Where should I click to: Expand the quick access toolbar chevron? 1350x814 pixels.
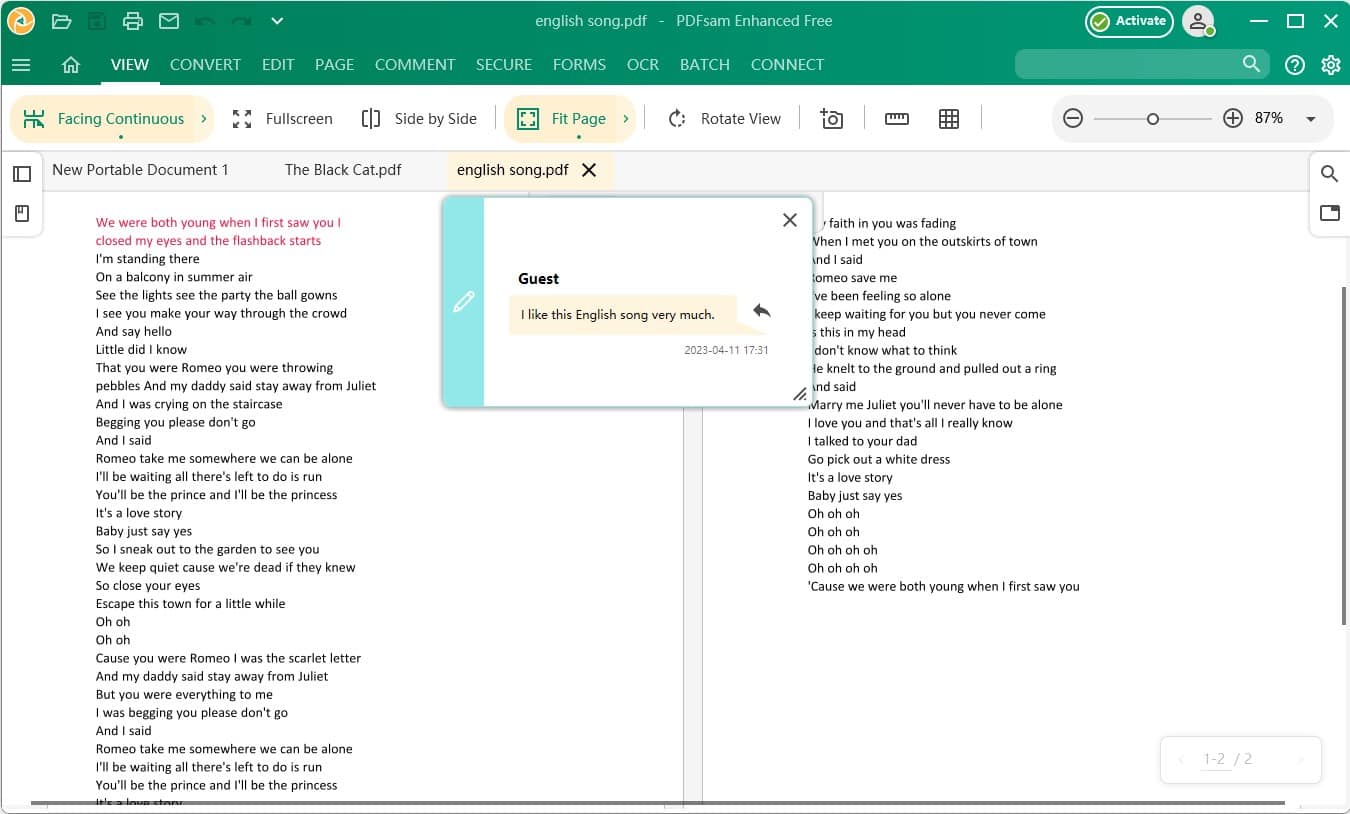(x=276, y=20)
